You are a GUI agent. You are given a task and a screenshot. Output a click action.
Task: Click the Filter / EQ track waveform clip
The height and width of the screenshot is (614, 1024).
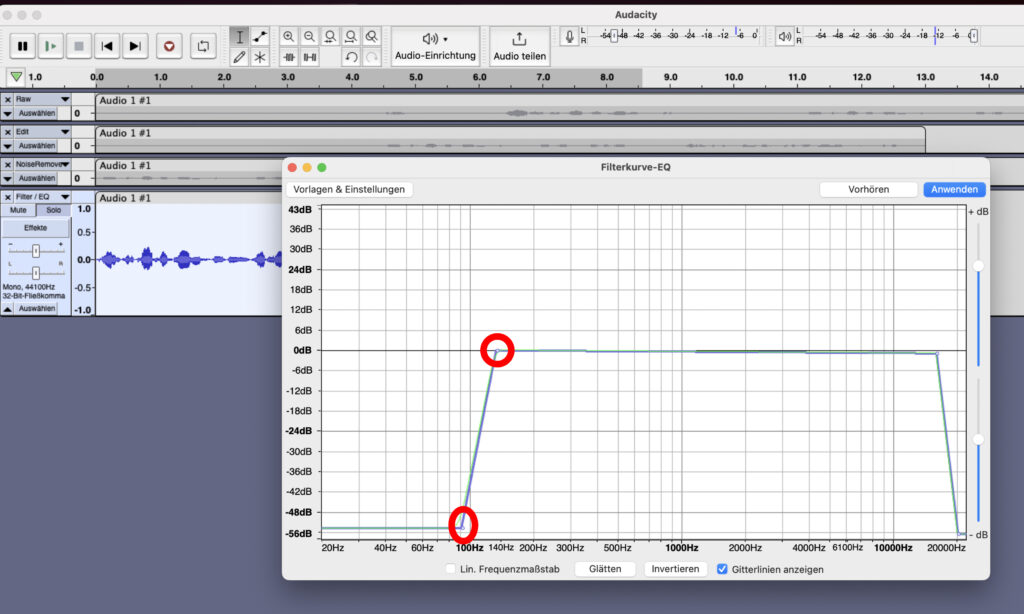pyautogui.click(x=189, y=259)
